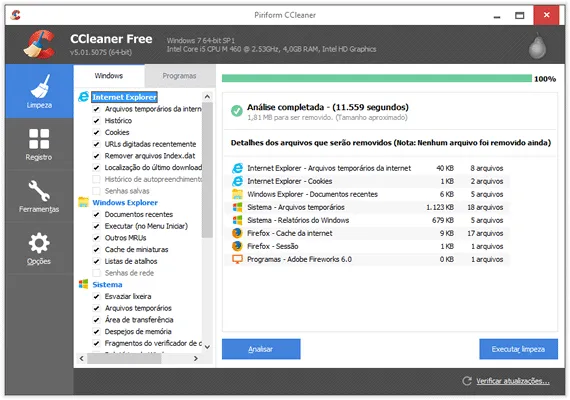Click Firefox icon beside Cache da internet
Screen dimensions: 570x400
click(237, 233)
